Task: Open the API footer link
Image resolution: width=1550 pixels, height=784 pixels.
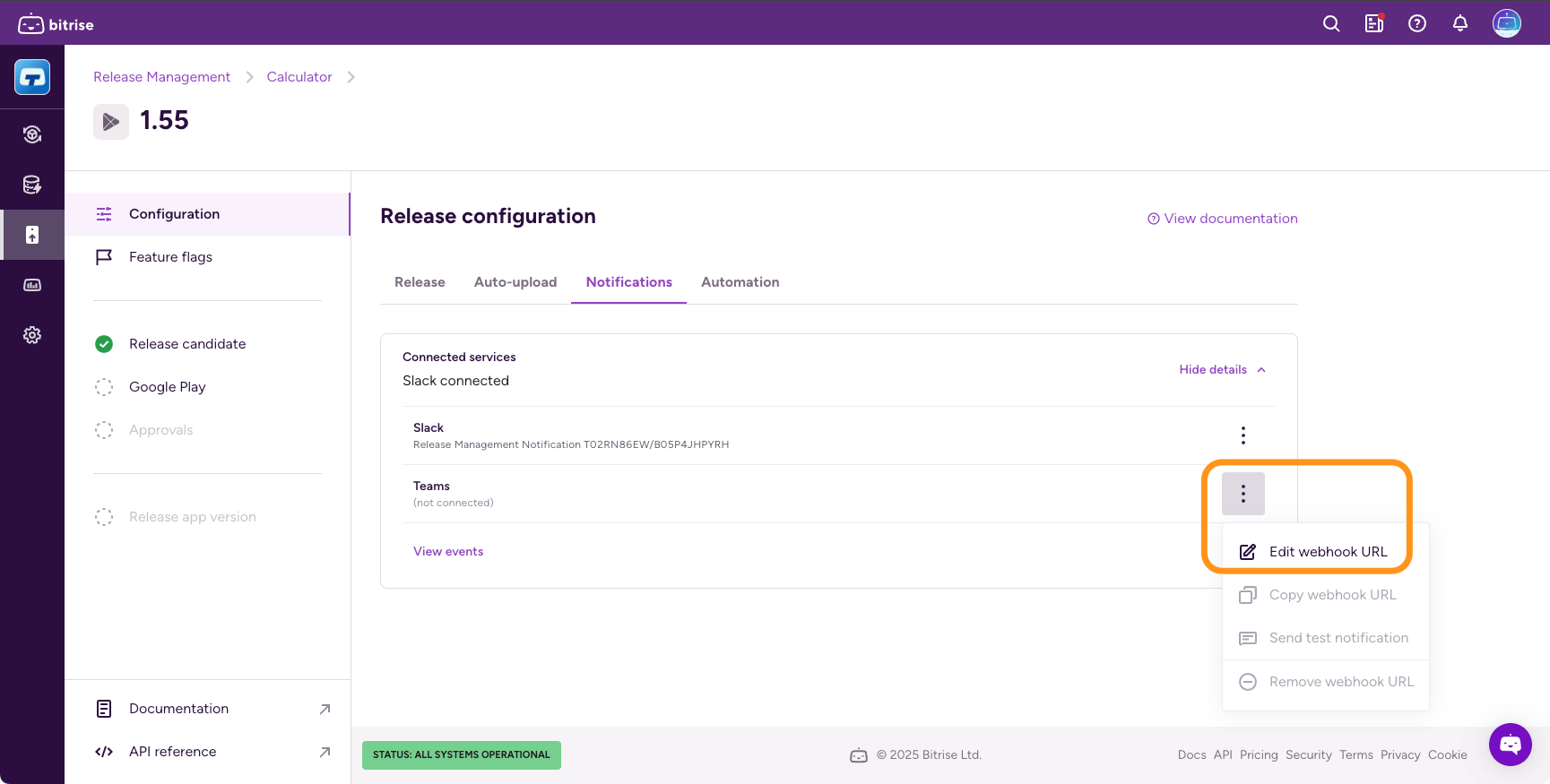Action: [x=1223, y=755]
